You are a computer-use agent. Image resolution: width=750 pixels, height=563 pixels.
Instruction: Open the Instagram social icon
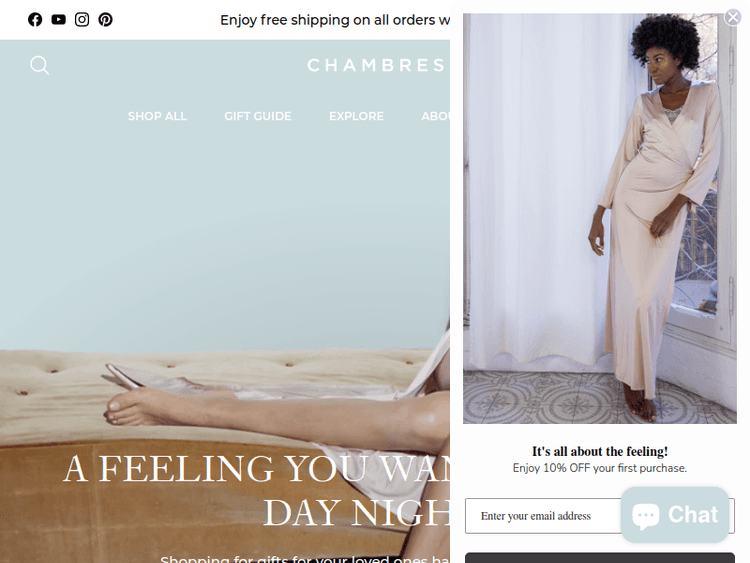82,20
